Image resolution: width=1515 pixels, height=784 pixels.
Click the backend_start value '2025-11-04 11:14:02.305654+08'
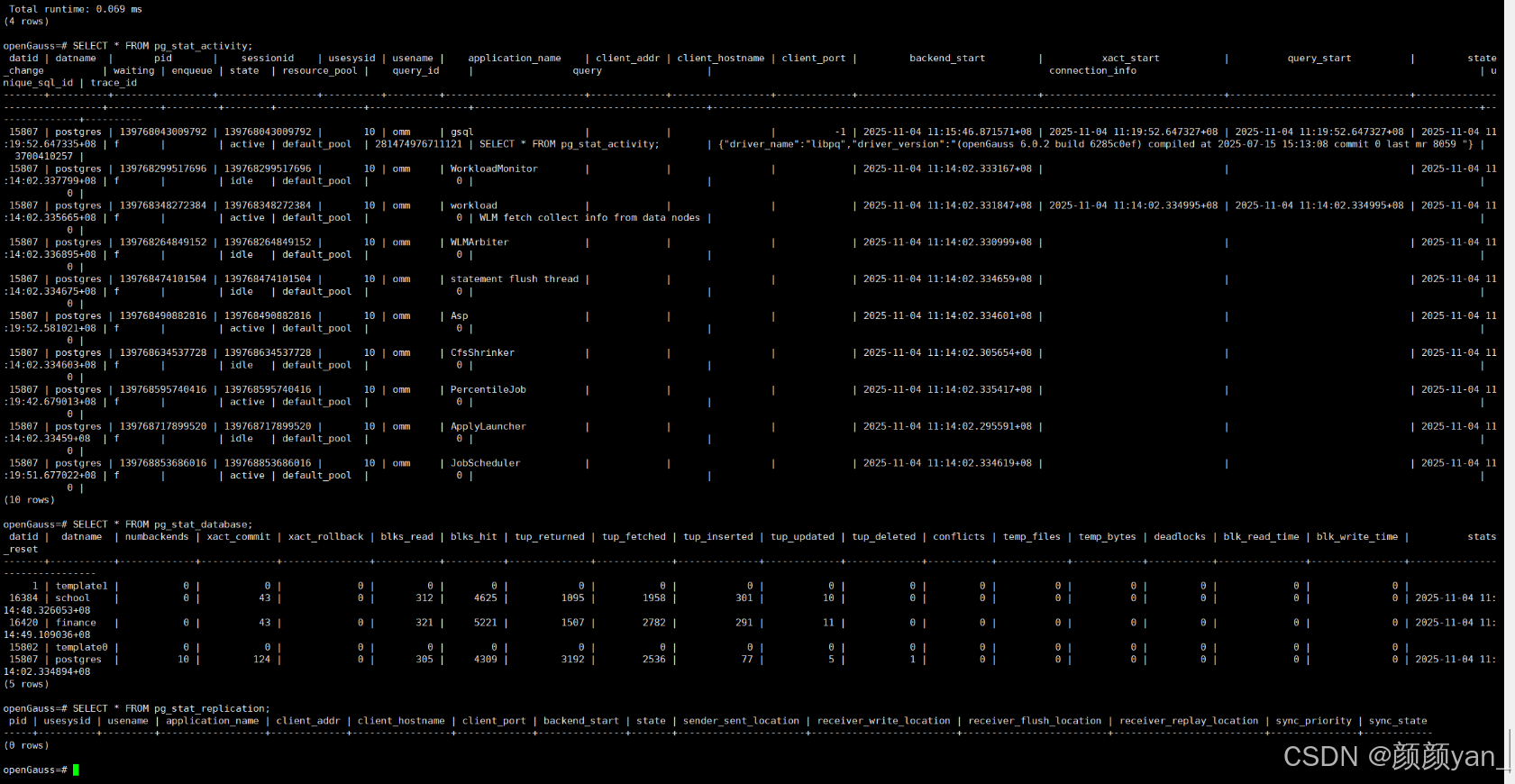pyautogui.click(x=947, y=353)
